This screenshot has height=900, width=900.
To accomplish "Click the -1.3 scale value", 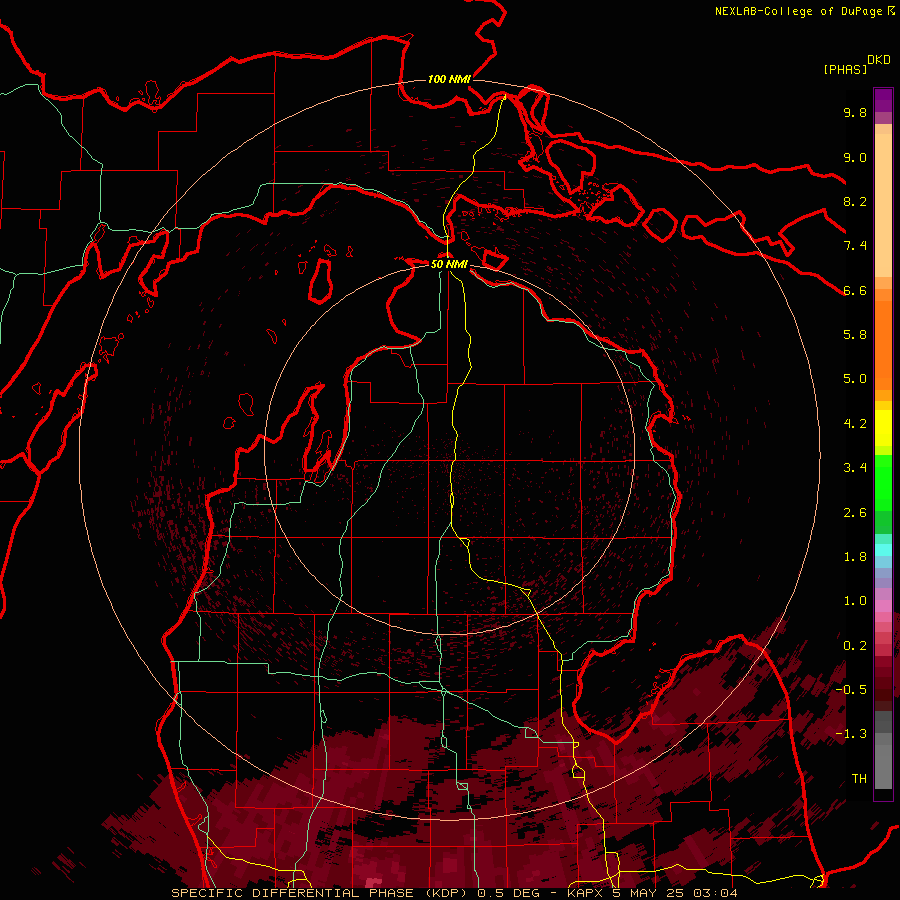I will pos(851,734).
